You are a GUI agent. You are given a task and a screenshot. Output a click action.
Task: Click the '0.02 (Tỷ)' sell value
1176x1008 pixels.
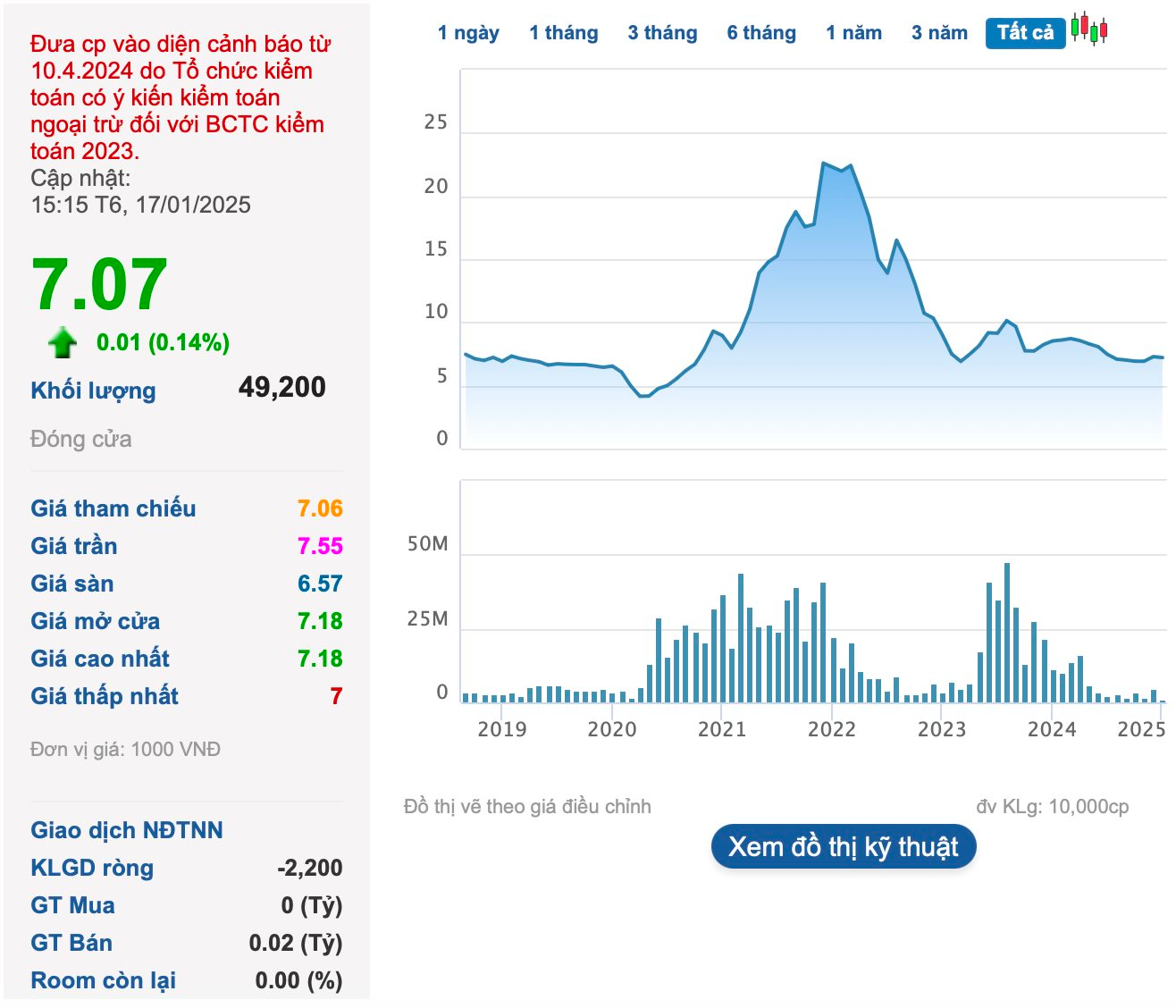pos(296,943)
